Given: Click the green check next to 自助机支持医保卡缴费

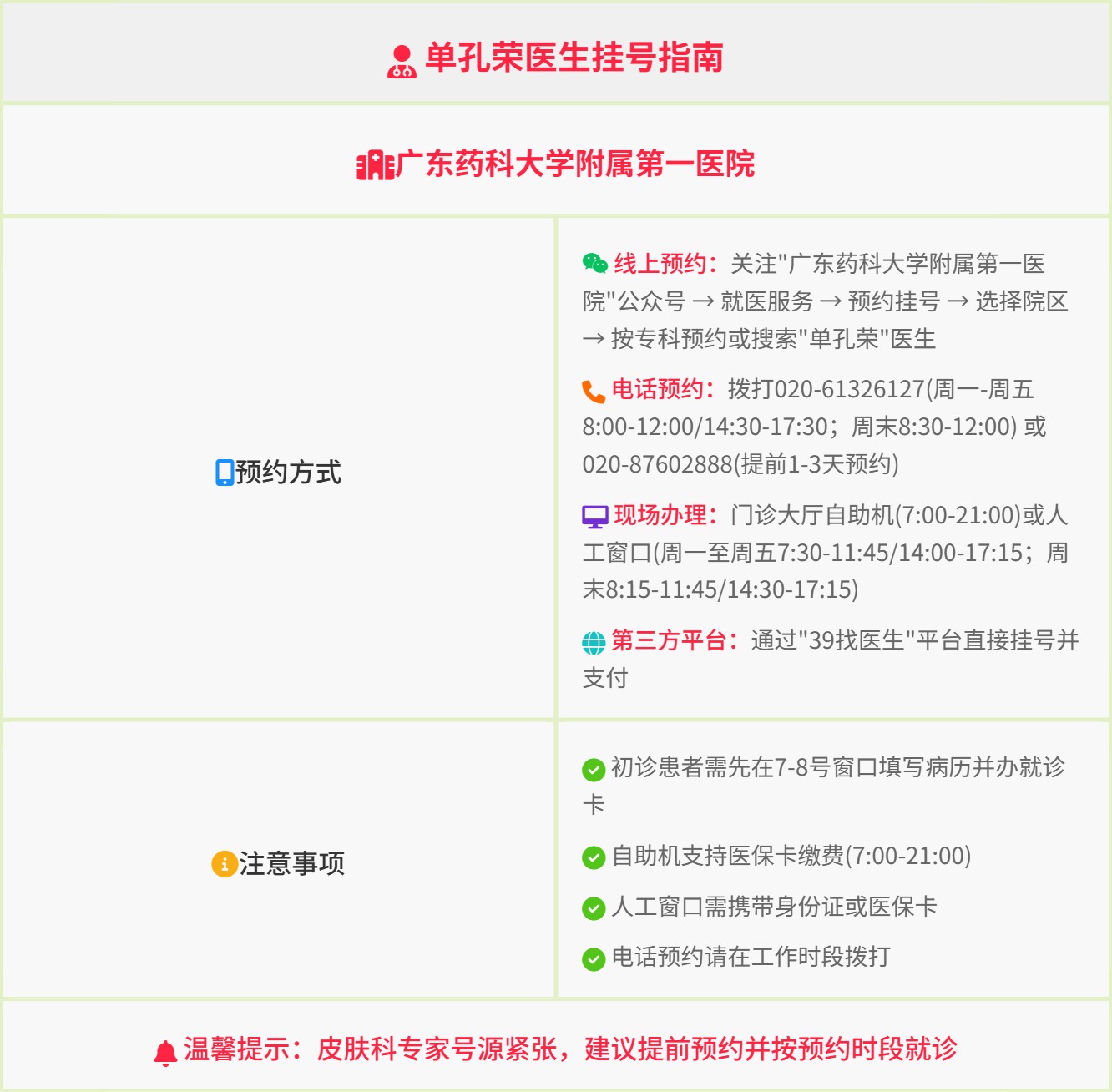Looking at the screenshot, I should [594, 857].
